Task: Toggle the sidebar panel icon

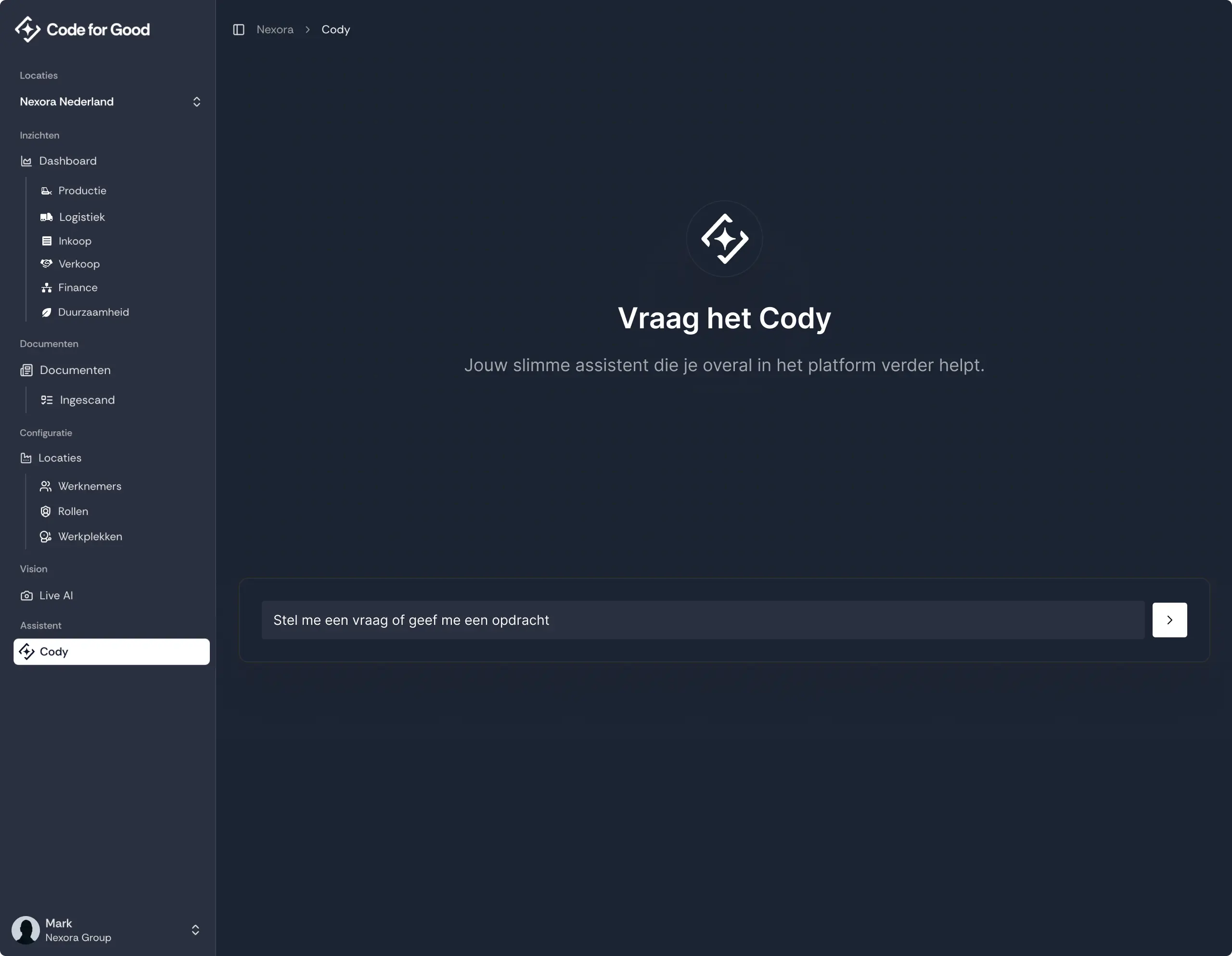Action: [x=239, y=29]
